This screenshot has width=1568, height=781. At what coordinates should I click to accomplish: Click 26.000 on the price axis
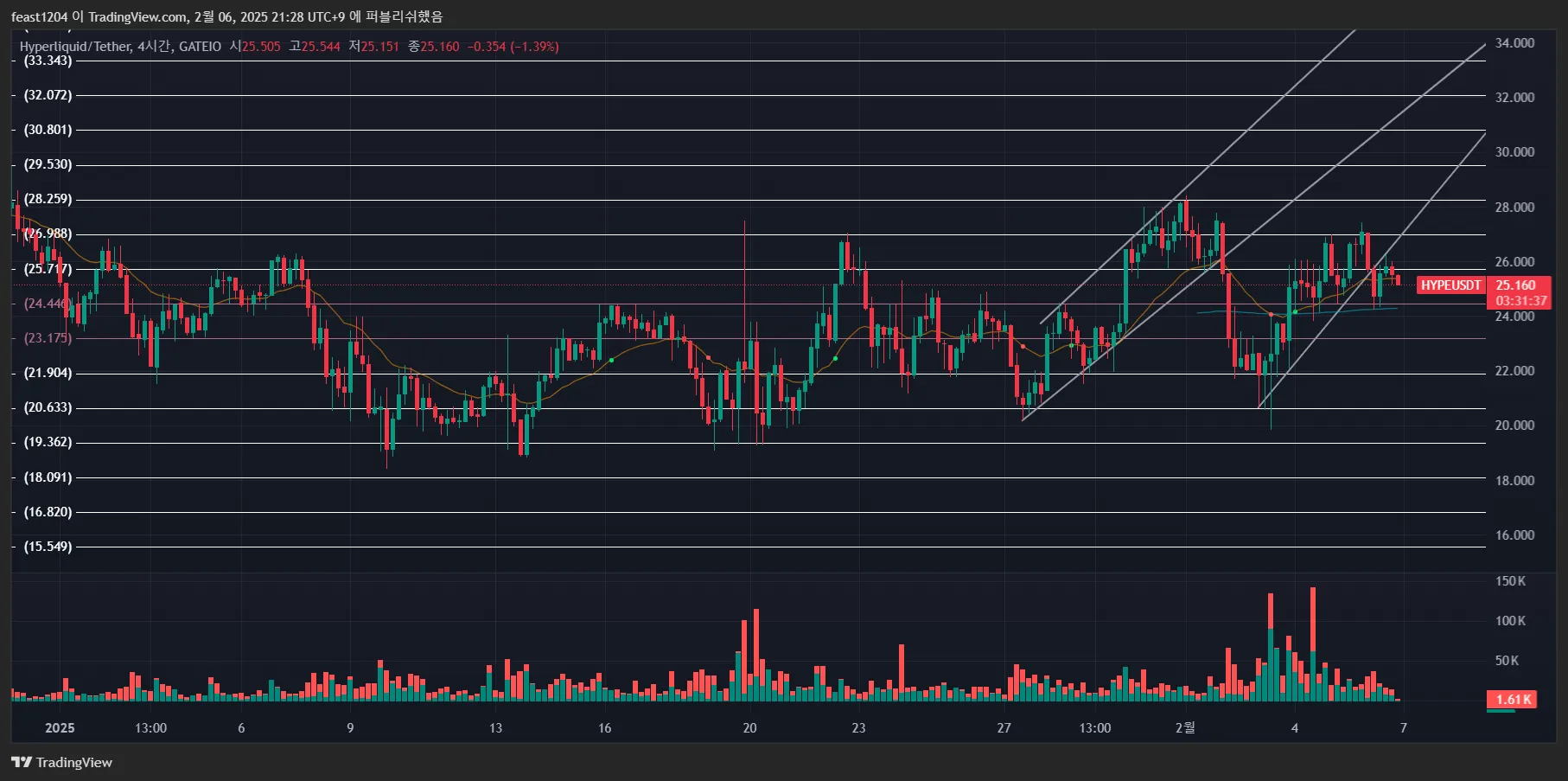1514,262
